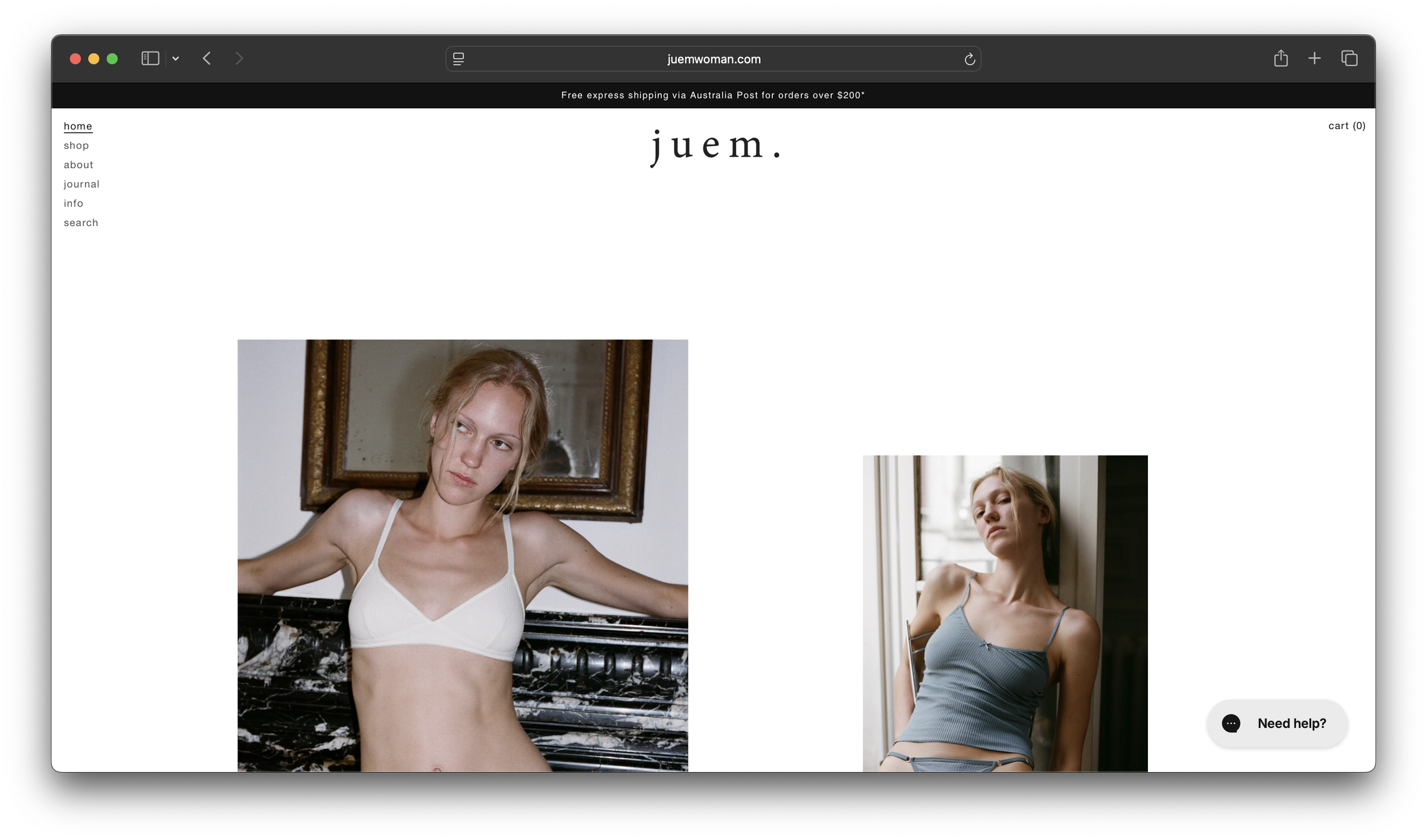Go back to the previous page
Image resolution: width=1427 pixels, height=840 pixels.
(x=207, y=58)
